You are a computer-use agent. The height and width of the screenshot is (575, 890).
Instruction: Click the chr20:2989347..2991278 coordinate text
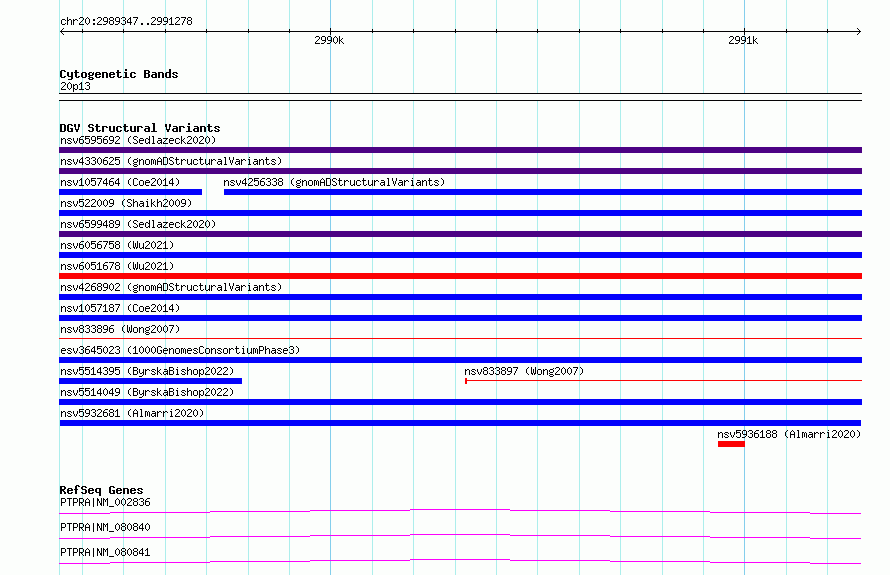pos(126,22)
